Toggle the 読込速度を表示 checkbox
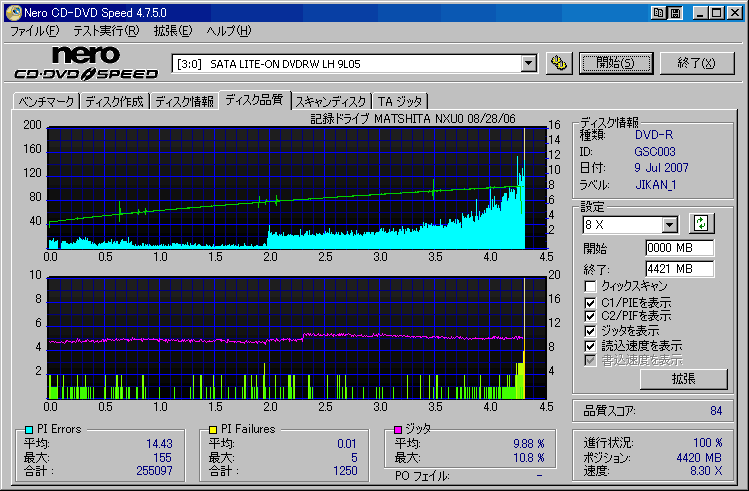 (590, 346)
